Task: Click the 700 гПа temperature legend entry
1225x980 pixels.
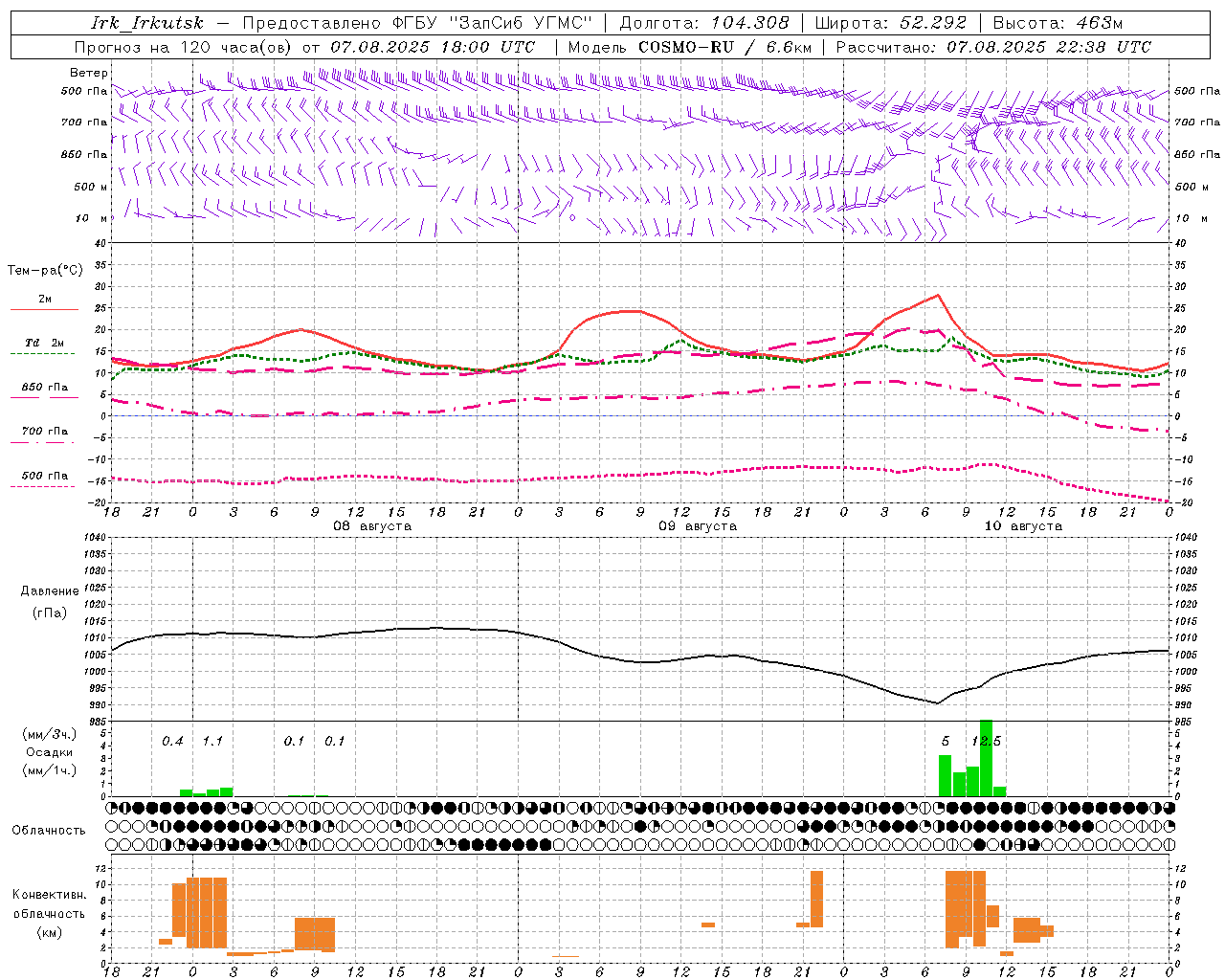Action: click(x=45, y=431)
